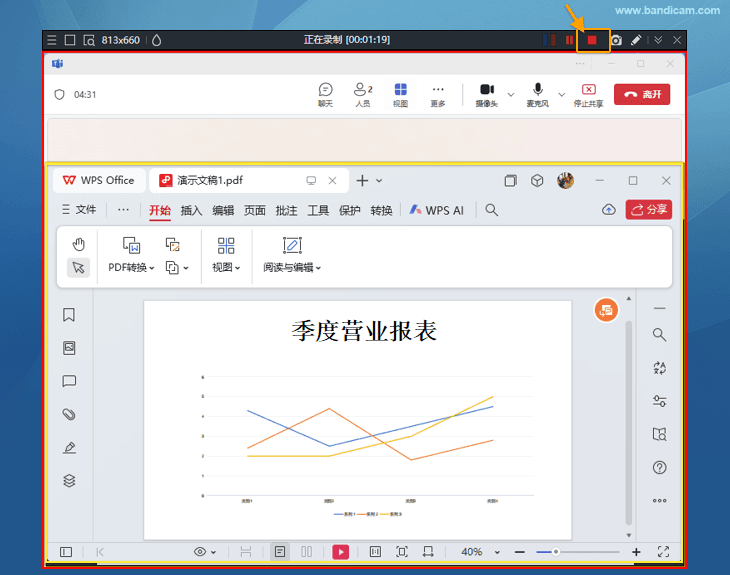
Task: Start slideshow with red play button
Action: click(x=341, y=552)
